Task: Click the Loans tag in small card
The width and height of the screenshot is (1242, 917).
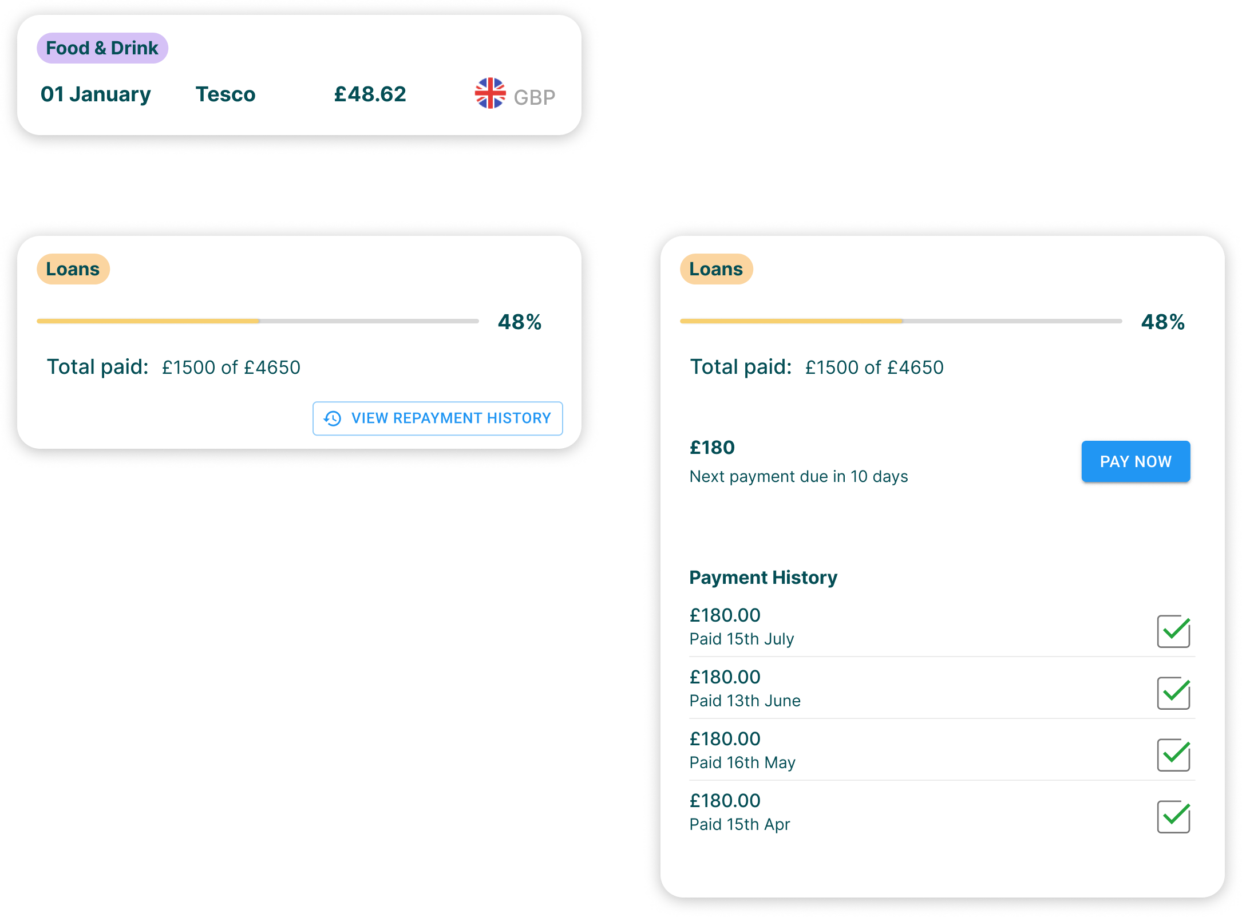Action: [x=73, y=269]
